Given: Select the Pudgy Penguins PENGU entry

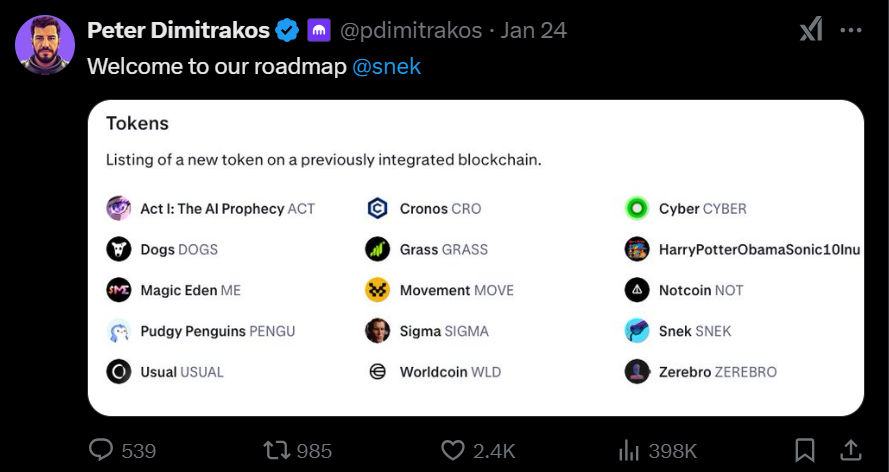Looking at the screenshot, I should 201,331.
